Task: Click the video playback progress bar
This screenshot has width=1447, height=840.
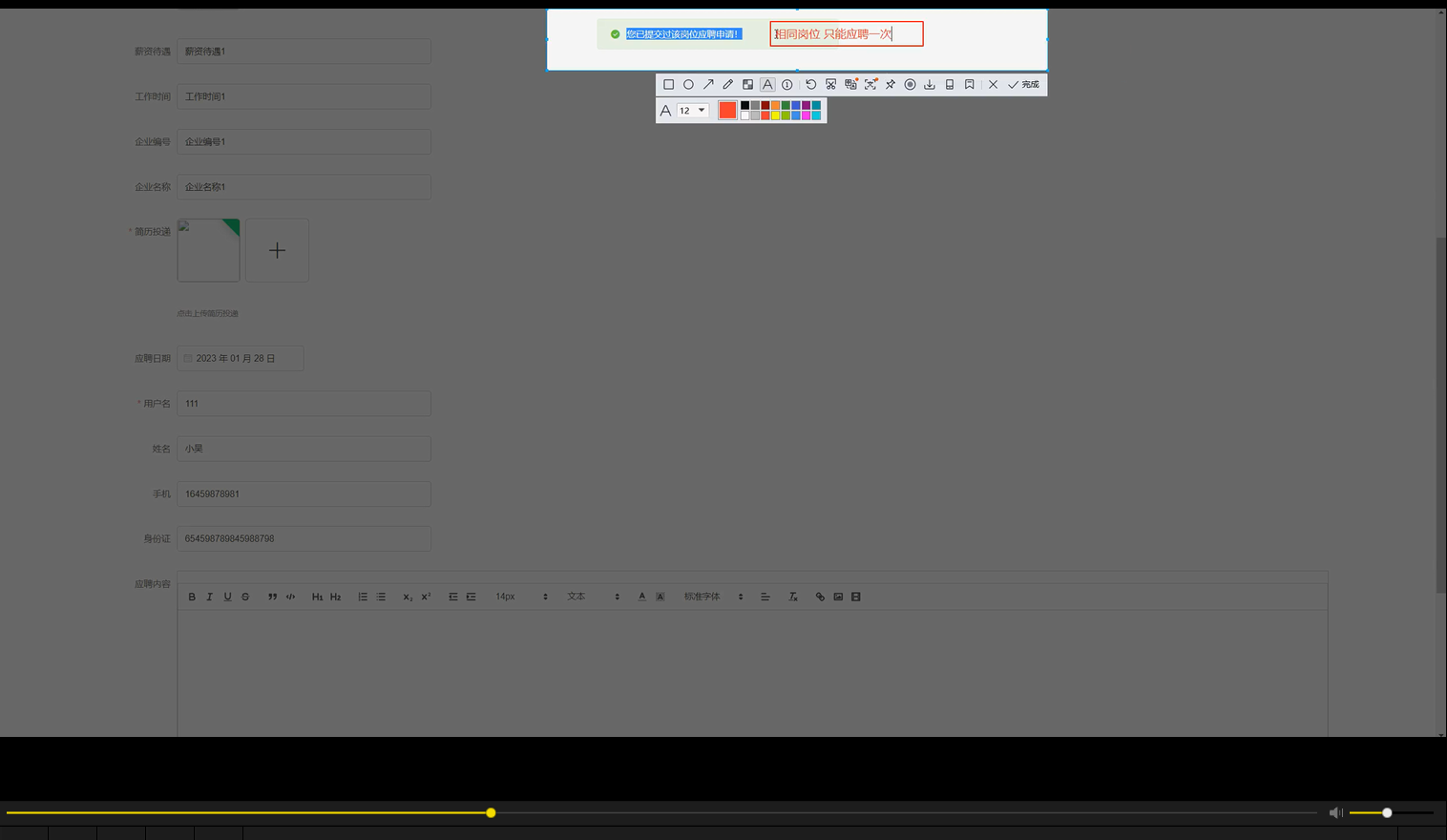Action: (661, 813)
